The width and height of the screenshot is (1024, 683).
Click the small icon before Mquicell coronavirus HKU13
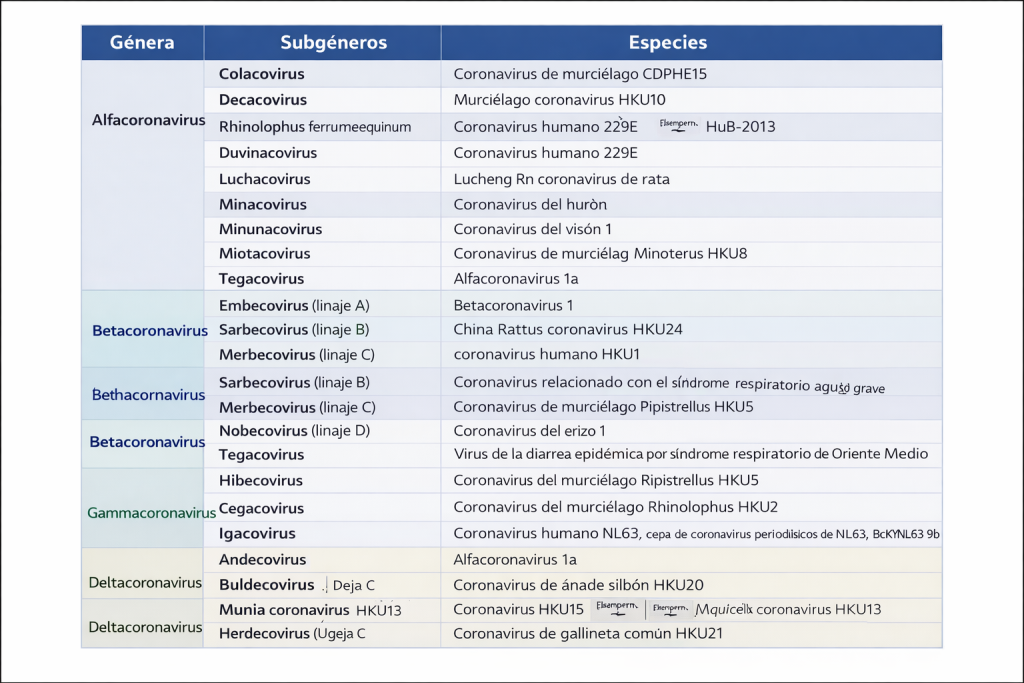click(669, 608)
